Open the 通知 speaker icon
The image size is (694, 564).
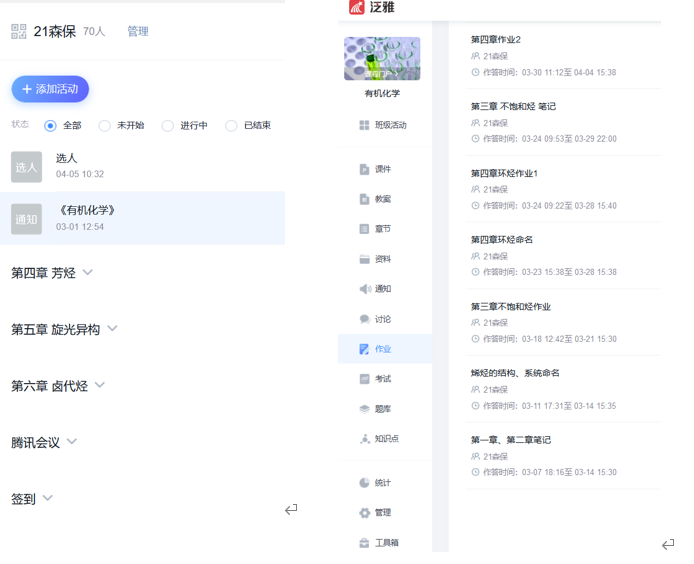point(364,289)
